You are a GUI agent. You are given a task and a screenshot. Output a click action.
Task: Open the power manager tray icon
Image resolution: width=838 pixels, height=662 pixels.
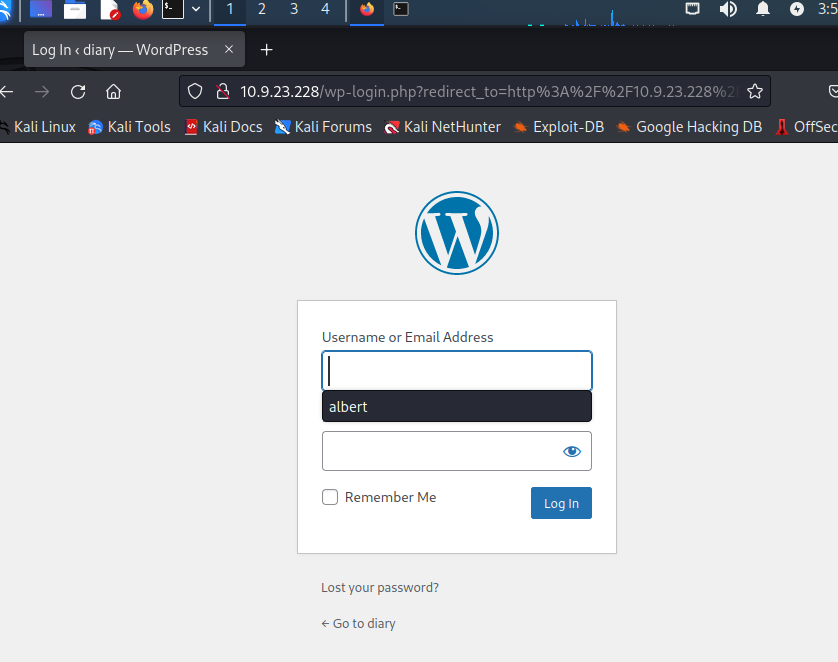(x=797, y=9)
